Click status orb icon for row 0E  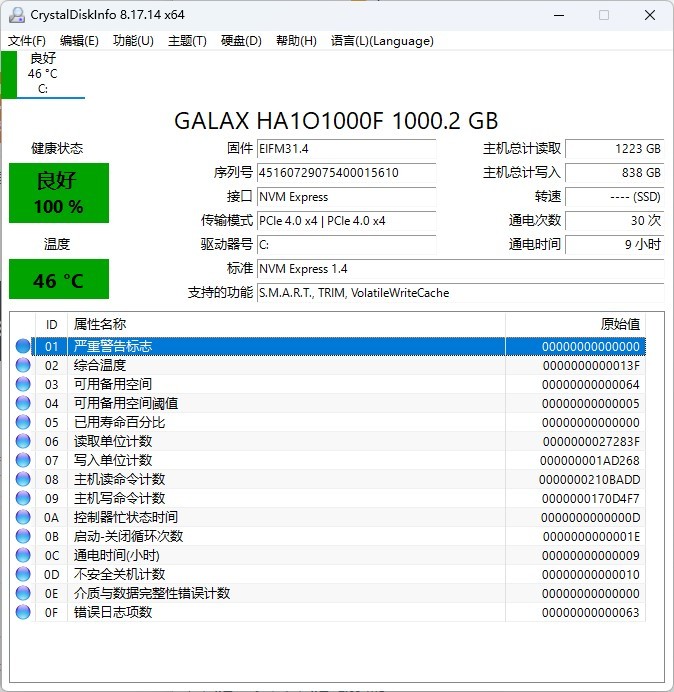point(23,593)
